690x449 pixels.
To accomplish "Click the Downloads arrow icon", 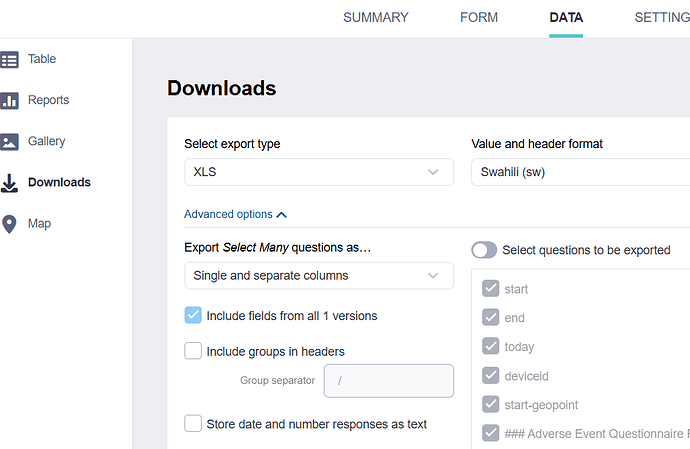I will tap(9, 183).
